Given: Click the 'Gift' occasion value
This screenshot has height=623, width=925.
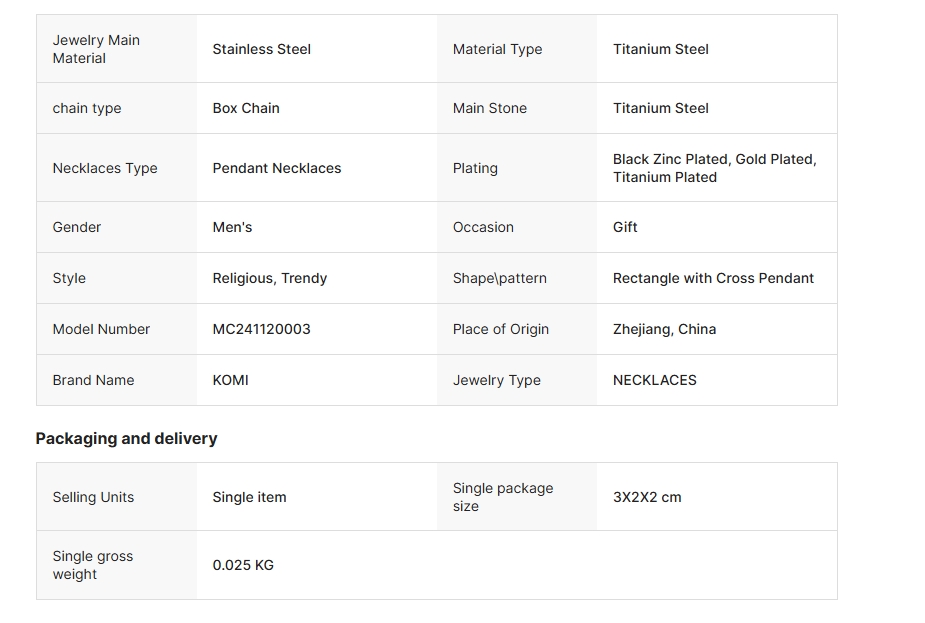Looking at the screenshot, I should (x=625, y=227).
